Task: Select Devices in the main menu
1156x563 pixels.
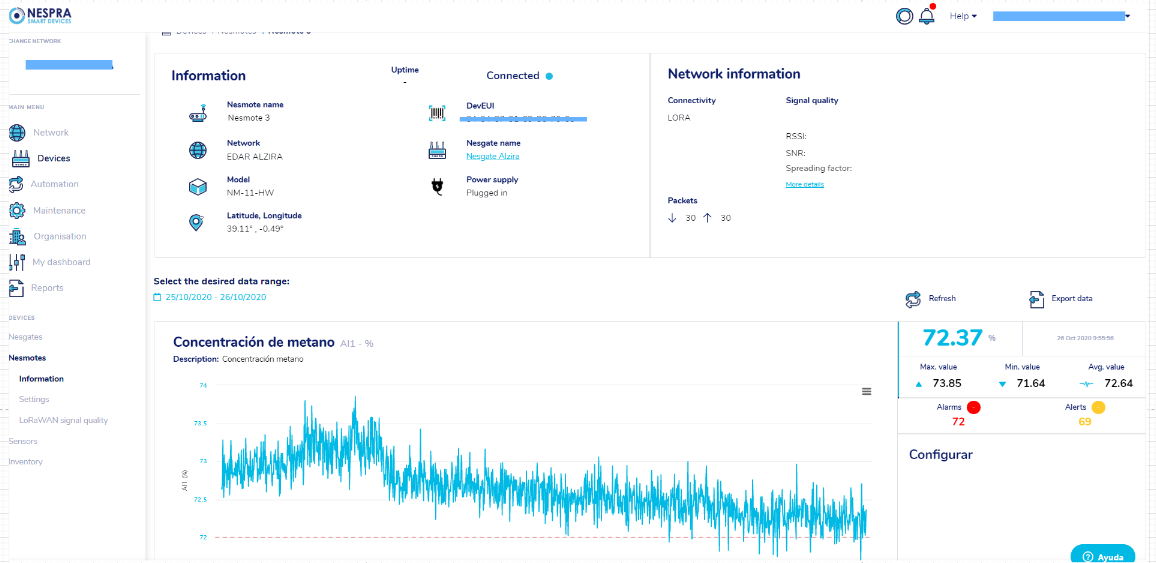Action: click(x=53, y=158)
